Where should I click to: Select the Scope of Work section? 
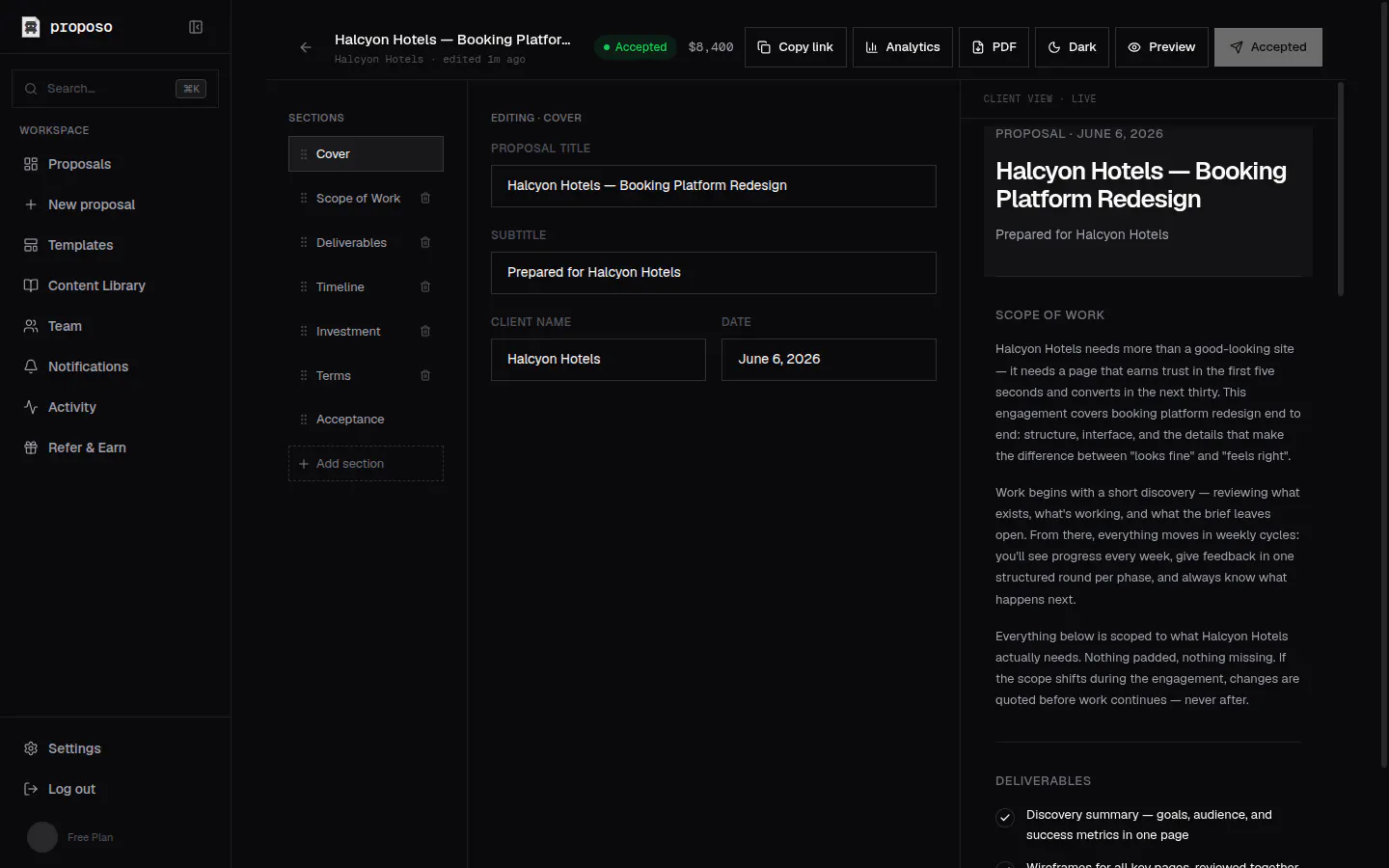(358, 198)
